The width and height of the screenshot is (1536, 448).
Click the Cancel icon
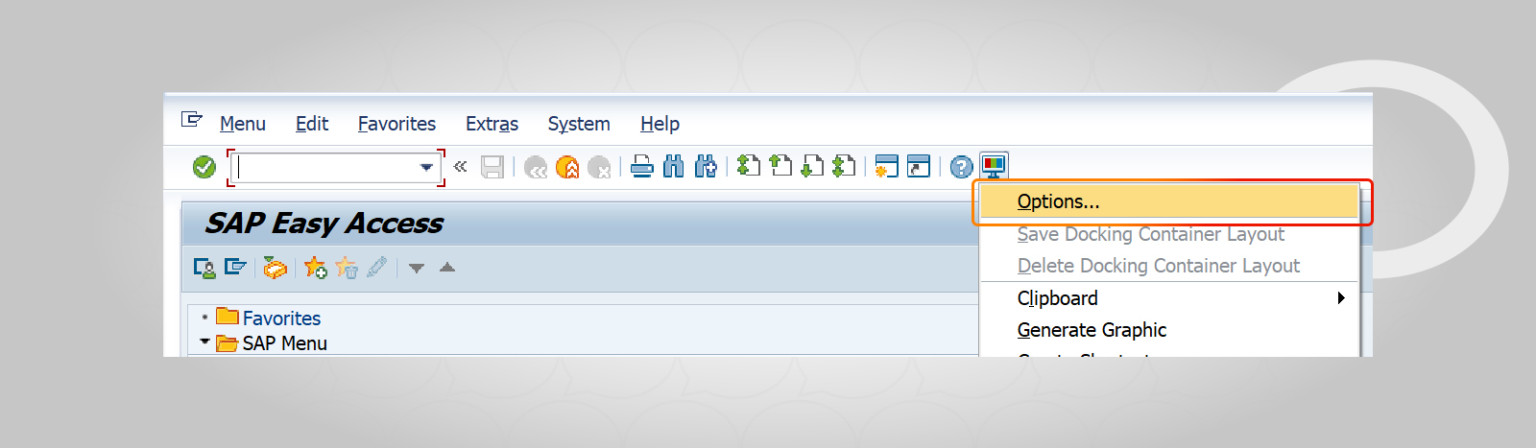(599, 167)
